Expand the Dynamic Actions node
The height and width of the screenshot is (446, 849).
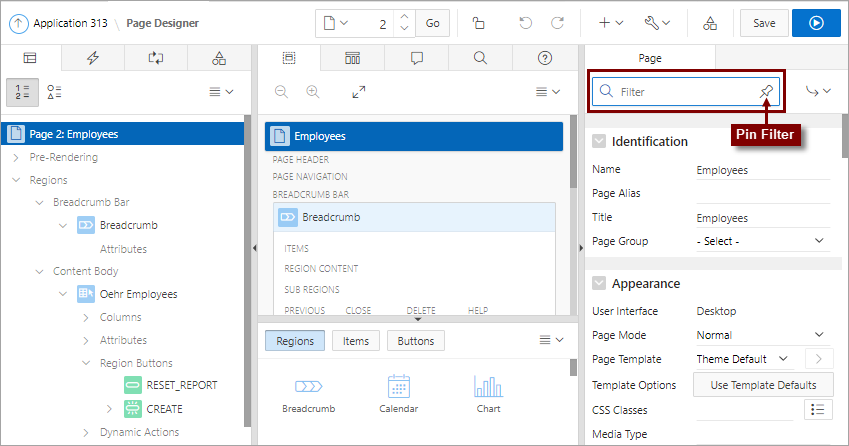[86, 432]
